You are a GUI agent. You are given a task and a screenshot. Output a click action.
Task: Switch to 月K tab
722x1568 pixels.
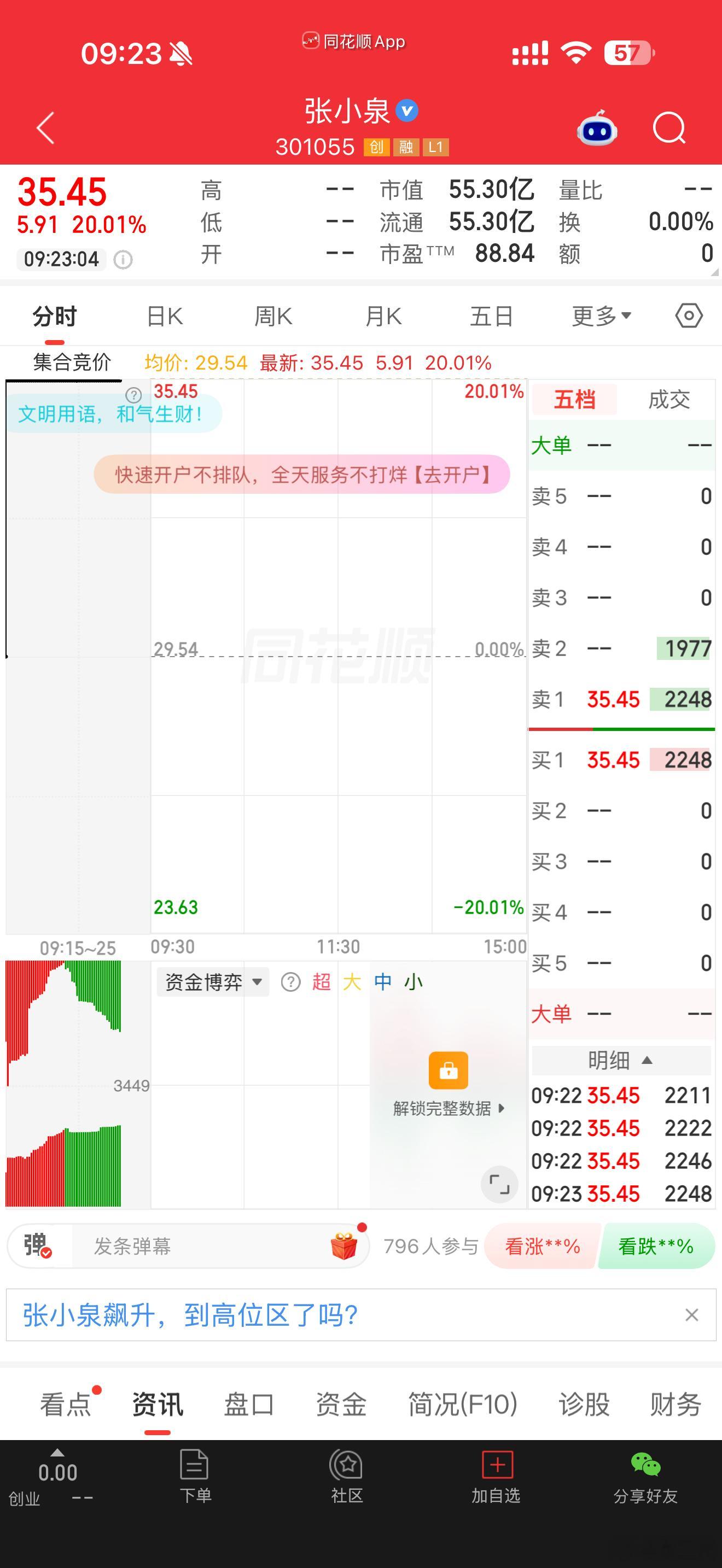(383, 317)
